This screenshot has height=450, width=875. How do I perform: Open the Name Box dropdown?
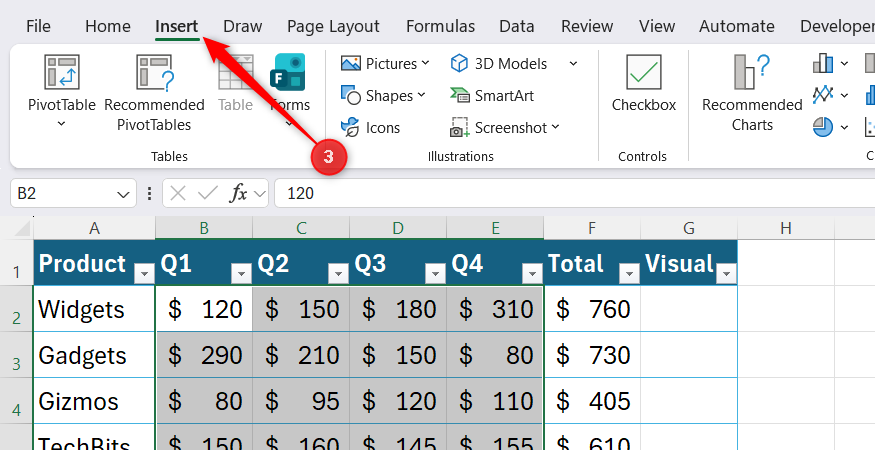click(123, 194)
